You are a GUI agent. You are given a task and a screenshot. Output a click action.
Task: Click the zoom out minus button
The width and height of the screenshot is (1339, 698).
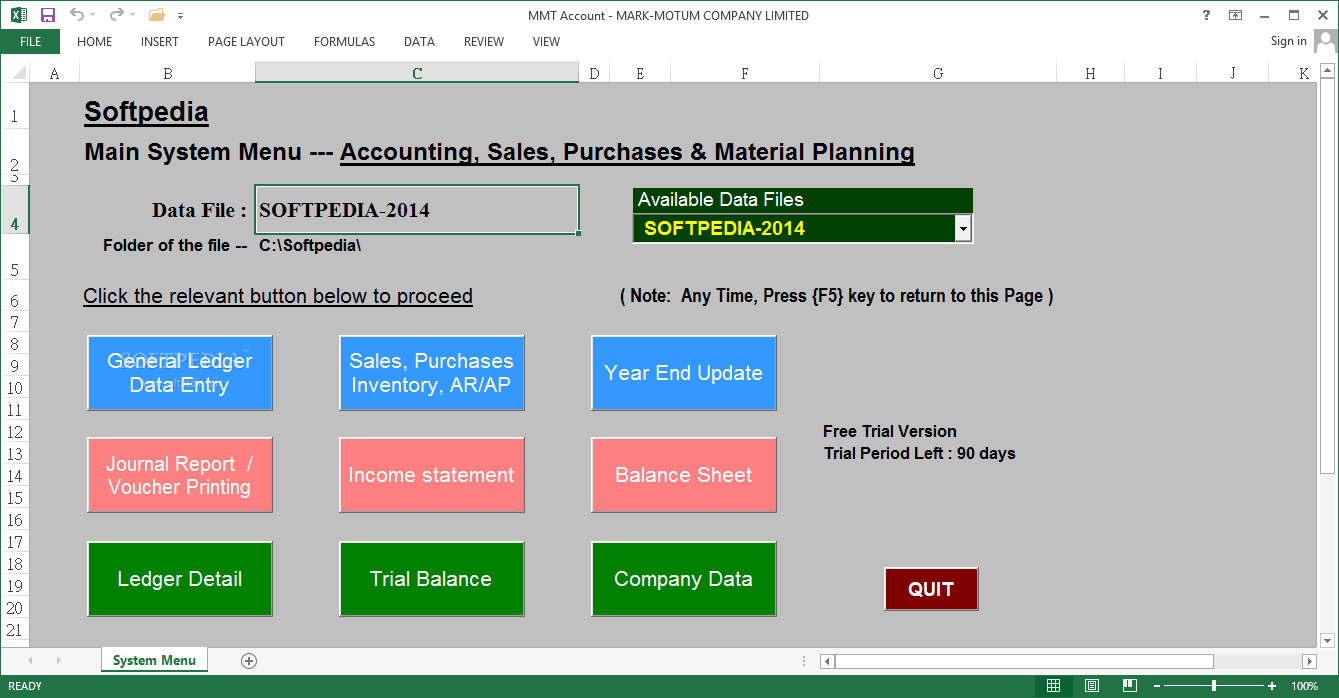click(x=1157, y=686)
